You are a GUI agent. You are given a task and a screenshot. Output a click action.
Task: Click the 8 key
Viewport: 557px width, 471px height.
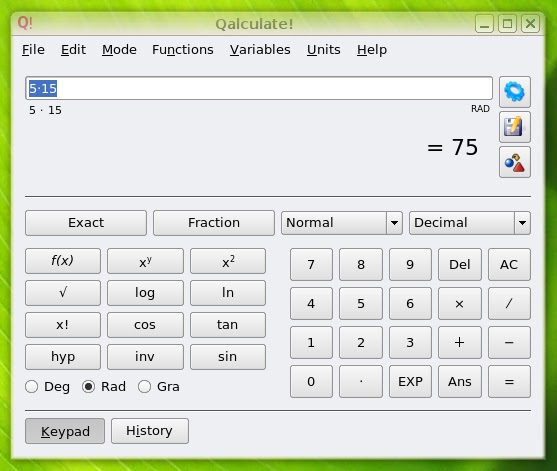coord(361,265)
